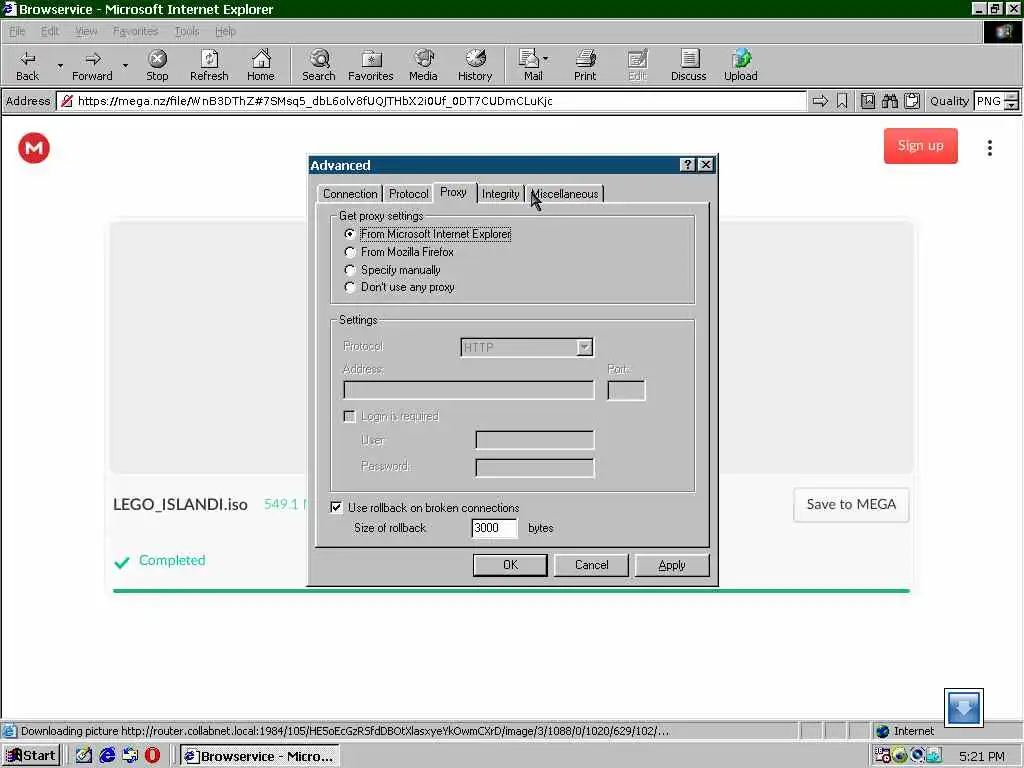
Task: Click the proxy User input field
Action: point(535,440)
